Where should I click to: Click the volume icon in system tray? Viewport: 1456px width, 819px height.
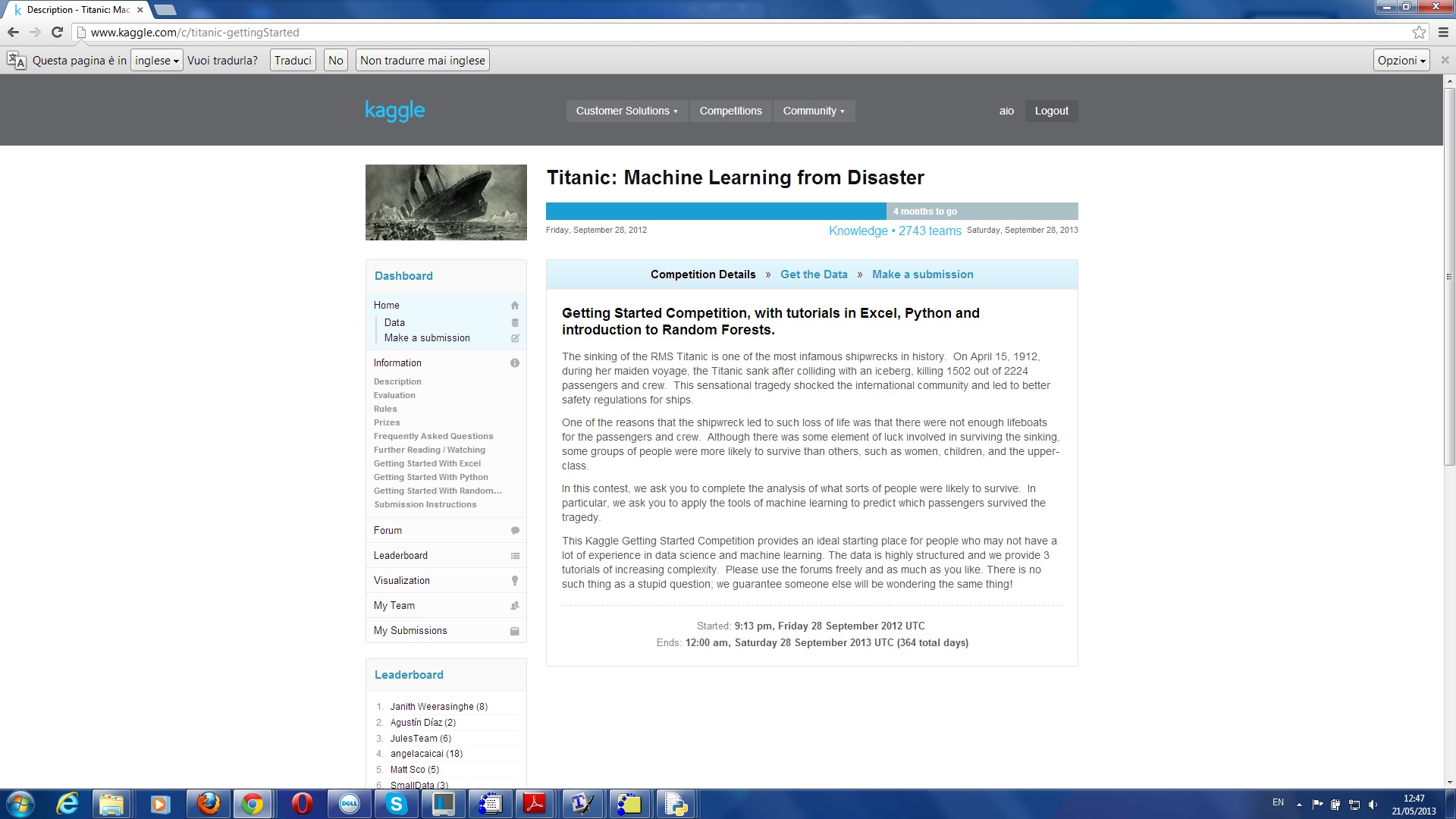[x=1373, y=805]
